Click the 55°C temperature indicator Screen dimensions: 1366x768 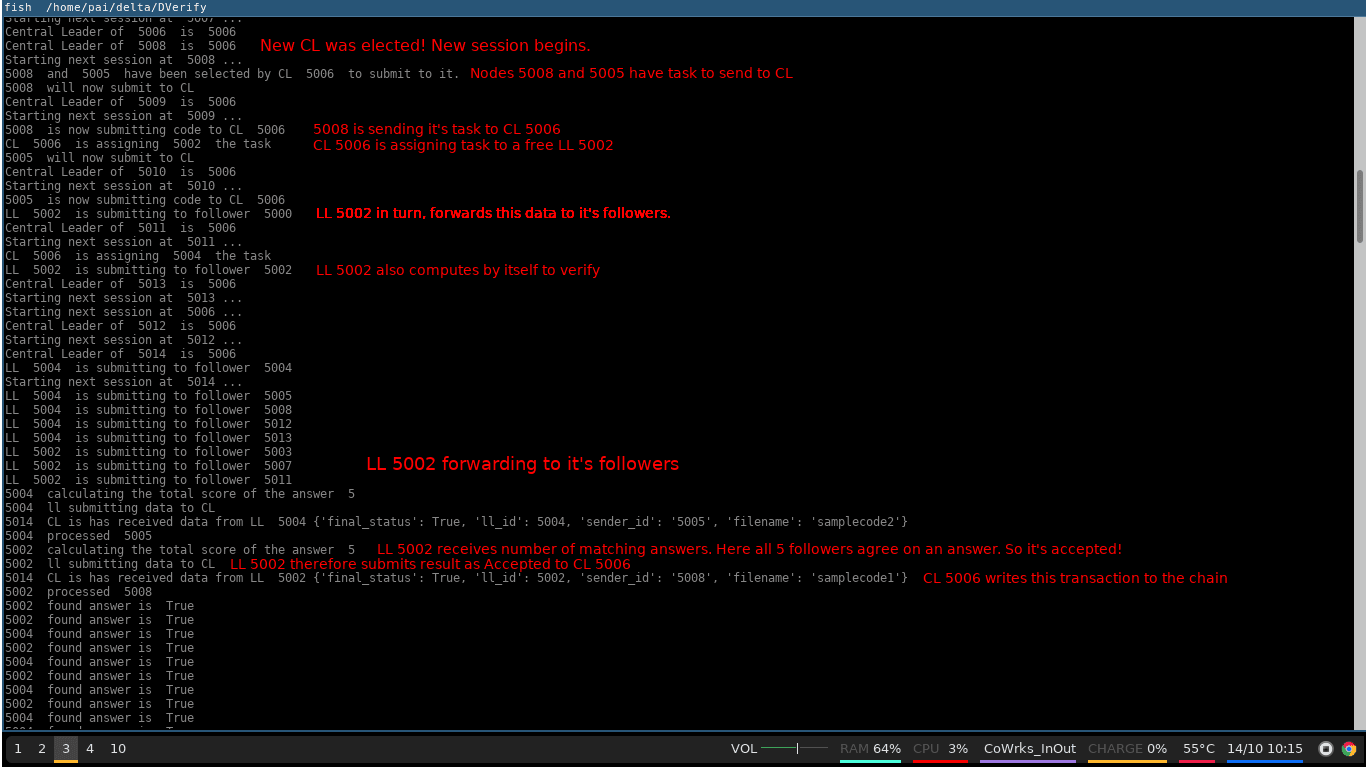tap(1198, 749)
